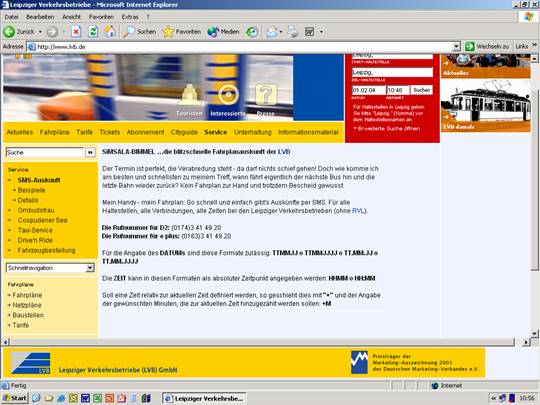Expand the address bar dropdown arrow
Image resolution: width=540 pixels, height=405 pixels.
click(456, 46)
